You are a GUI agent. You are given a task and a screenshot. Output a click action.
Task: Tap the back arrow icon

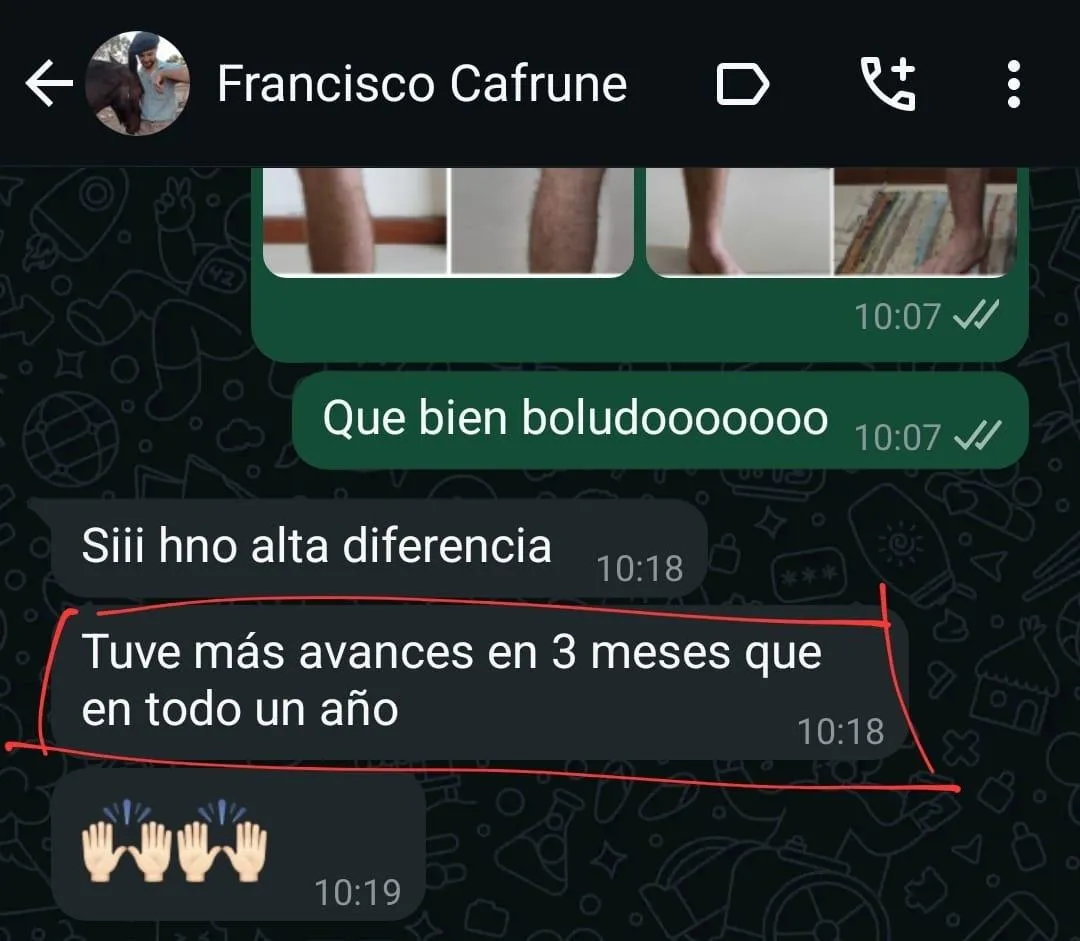[x=49, y=83]
